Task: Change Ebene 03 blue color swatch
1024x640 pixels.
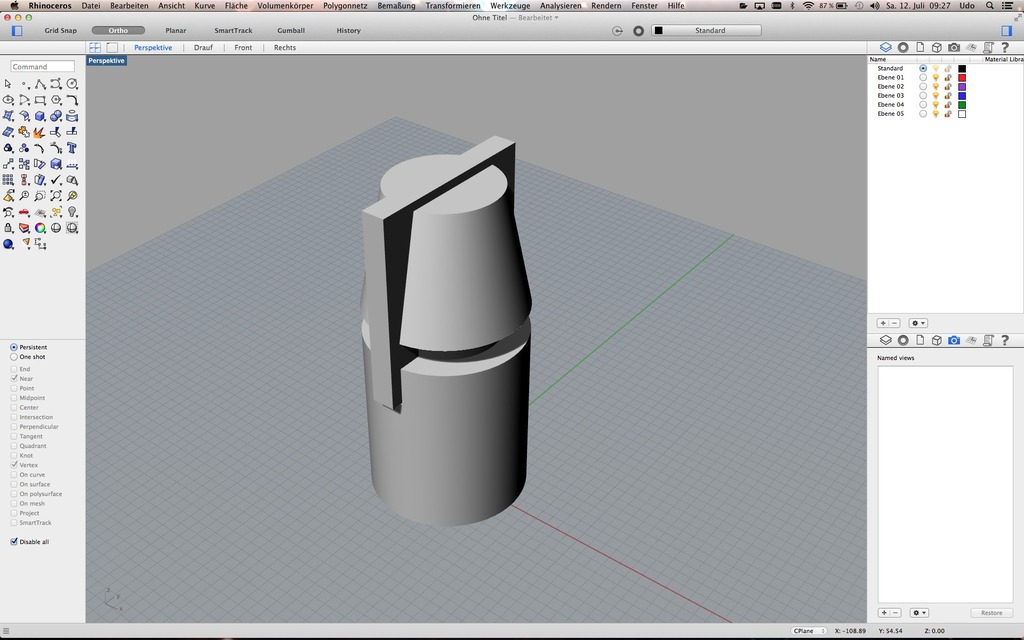Action: (x=962, y=96)
